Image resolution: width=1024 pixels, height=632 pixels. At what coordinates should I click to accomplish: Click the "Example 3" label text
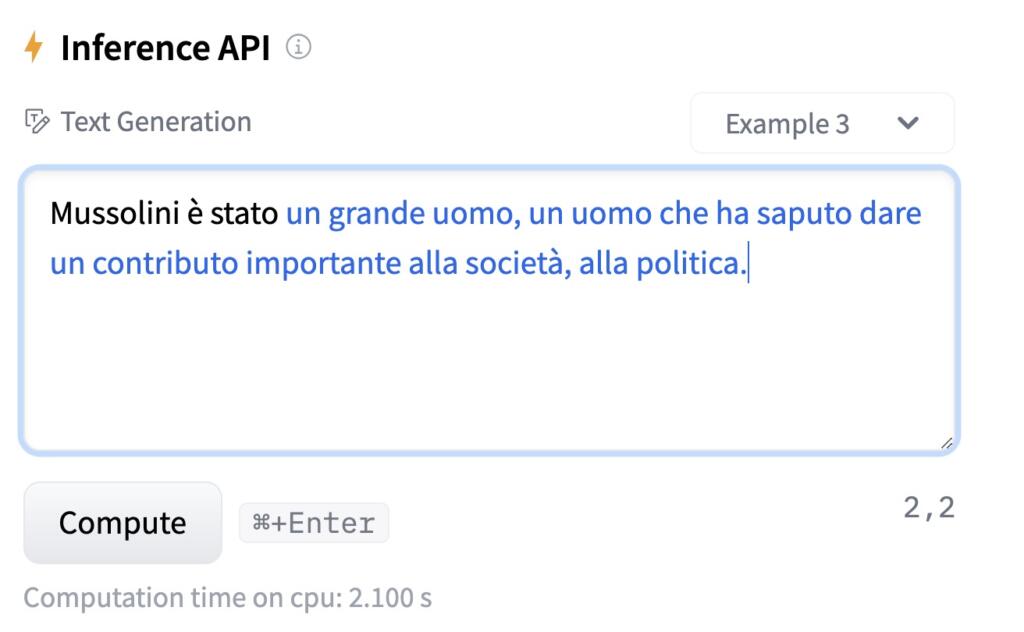click(787, 124)
